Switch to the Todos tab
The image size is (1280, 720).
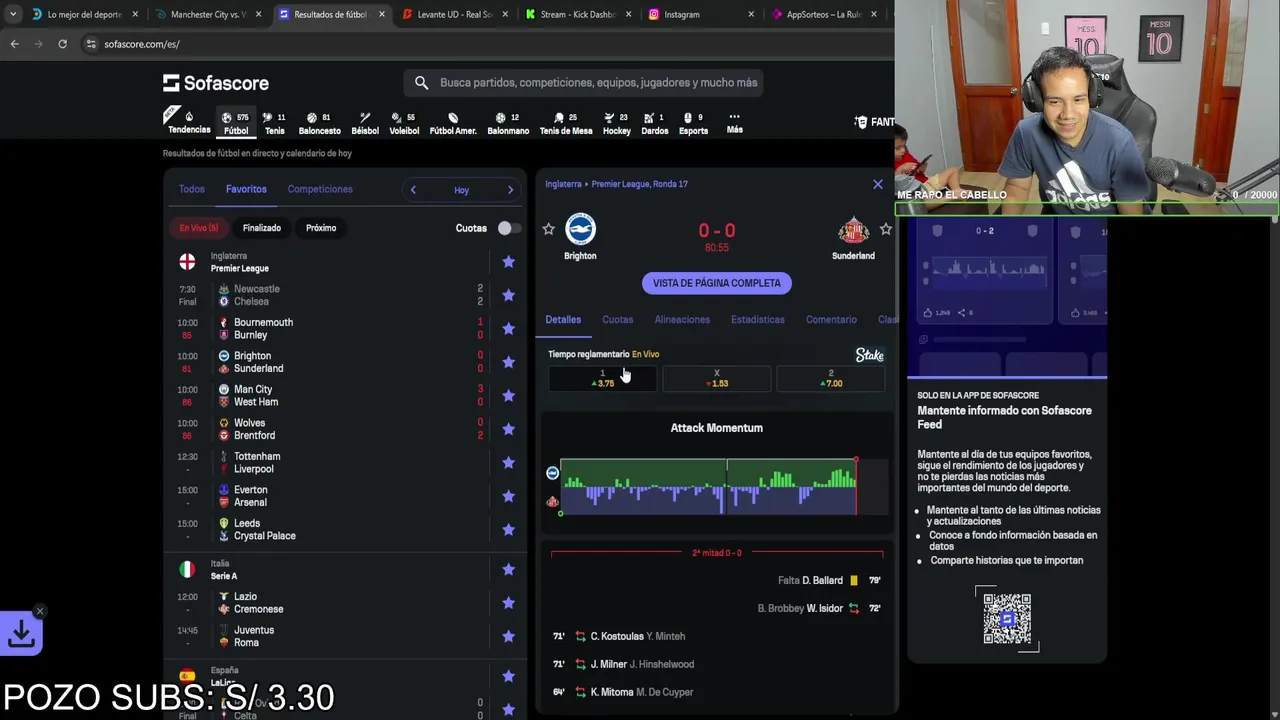click(191, 189)
